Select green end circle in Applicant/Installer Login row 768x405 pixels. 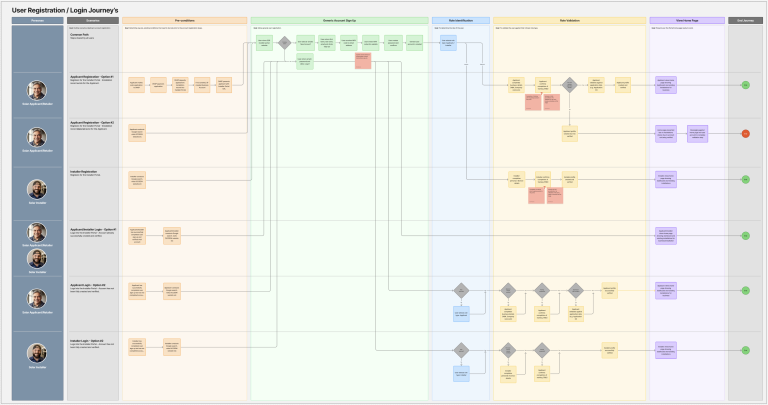(745, 236)
